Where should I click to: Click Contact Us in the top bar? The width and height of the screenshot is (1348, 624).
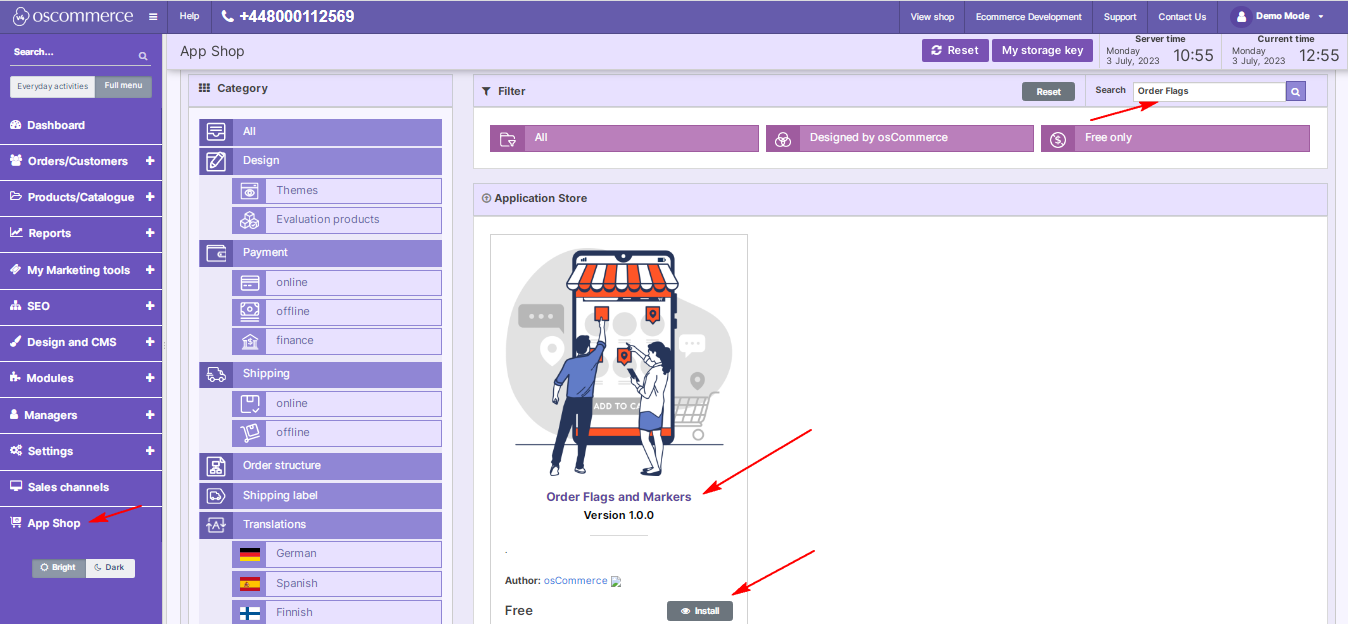pyautogui.click(x=1182, y=17)
